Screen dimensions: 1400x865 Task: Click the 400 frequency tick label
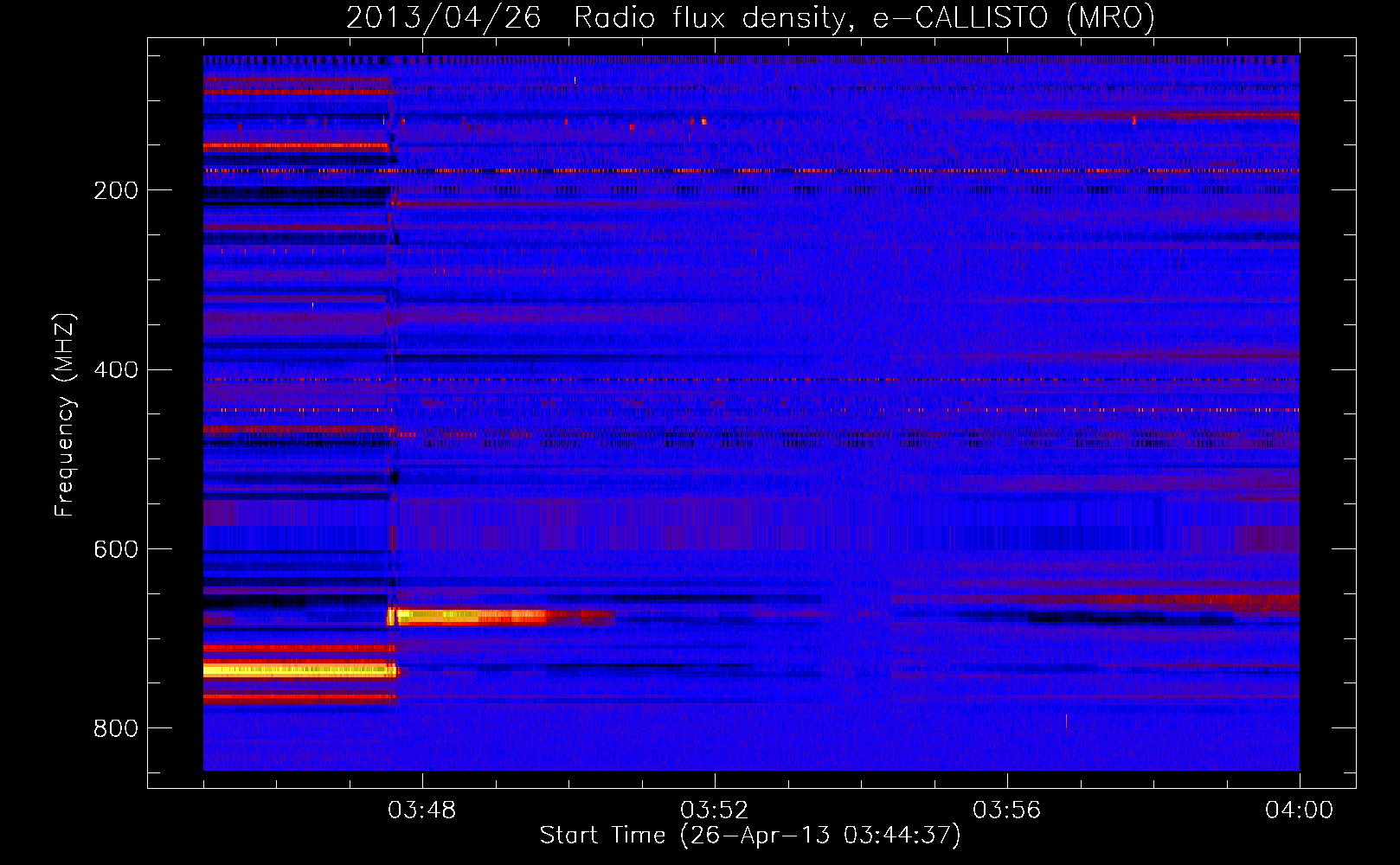[116, 370]
